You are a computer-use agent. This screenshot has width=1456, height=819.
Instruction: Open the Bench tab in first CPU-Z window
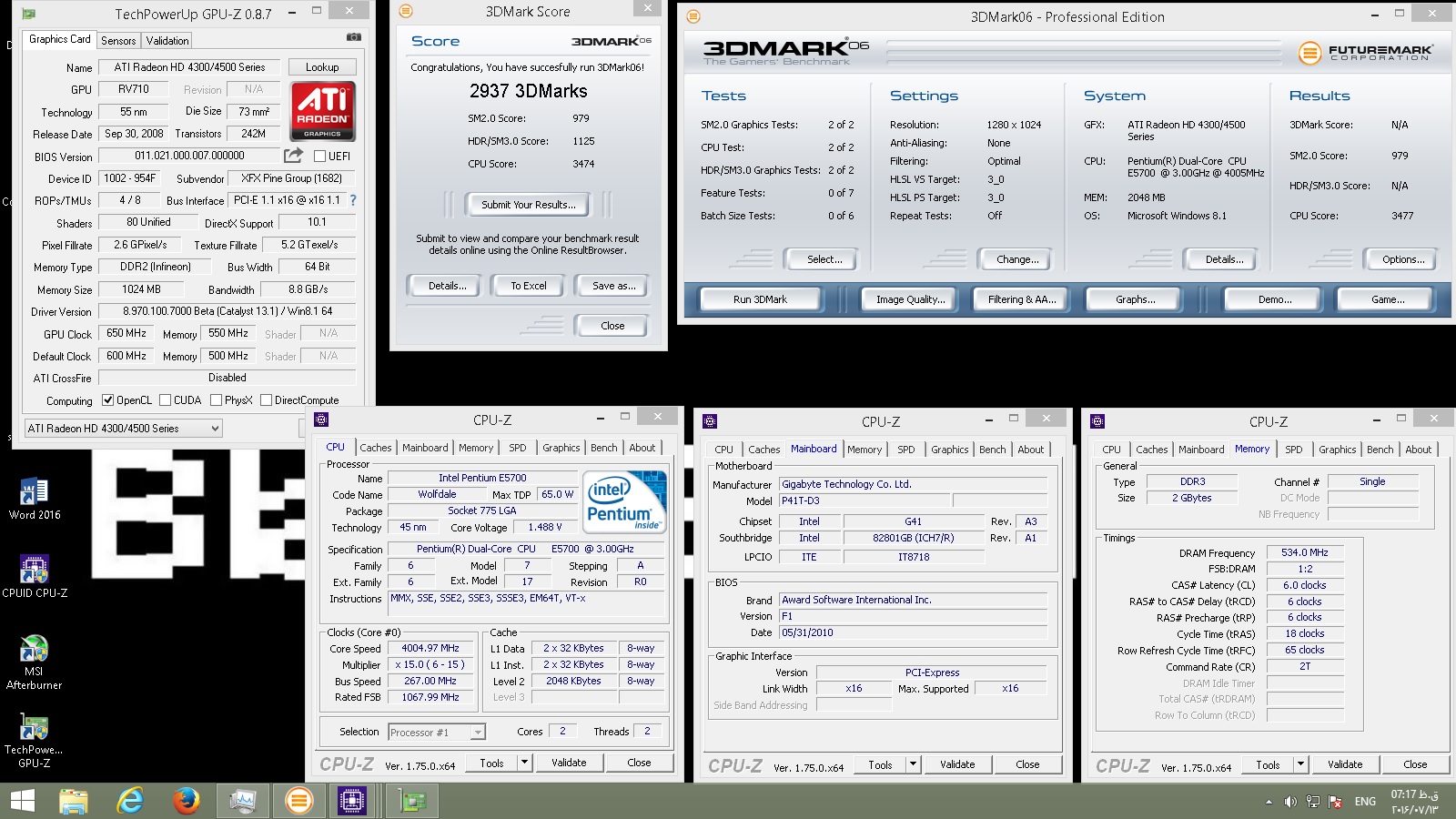603,448
